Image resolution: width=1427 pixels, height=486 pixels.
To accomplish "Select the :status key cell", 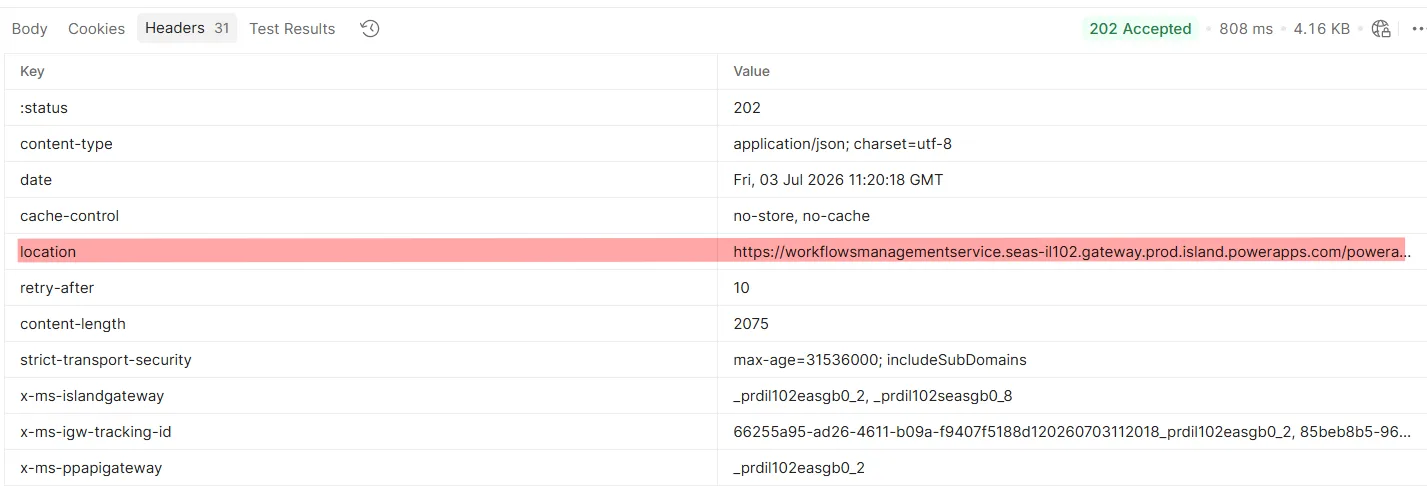I will [361, 108].
